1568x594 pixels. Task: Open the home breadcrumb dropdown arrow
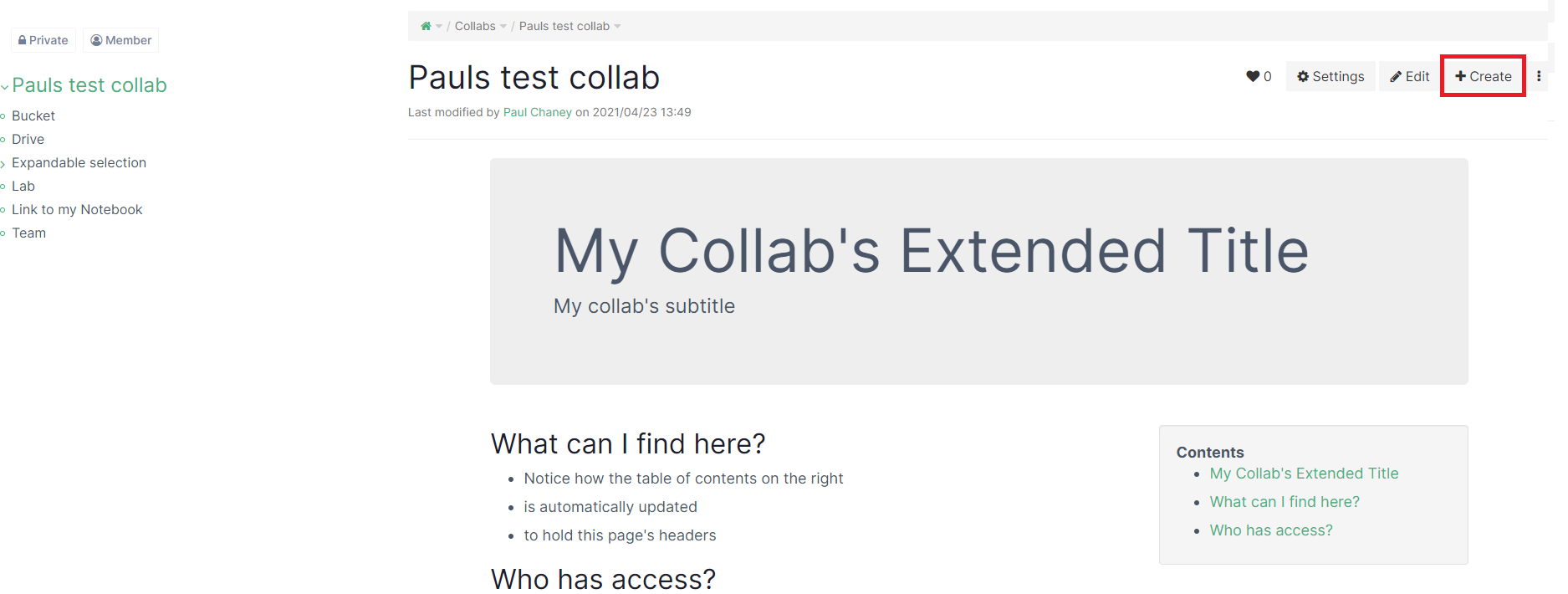[x=439, y=27]
